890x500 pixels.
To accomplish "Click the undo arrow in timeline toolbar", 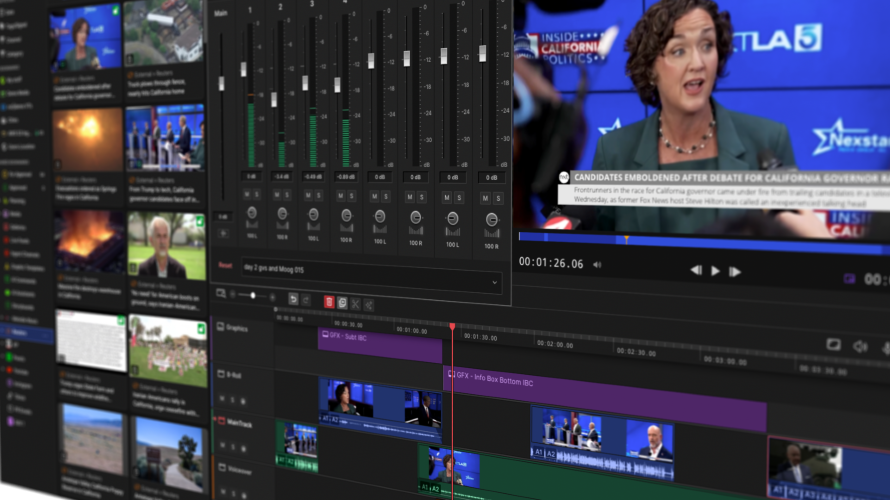I will pos(293,299).
